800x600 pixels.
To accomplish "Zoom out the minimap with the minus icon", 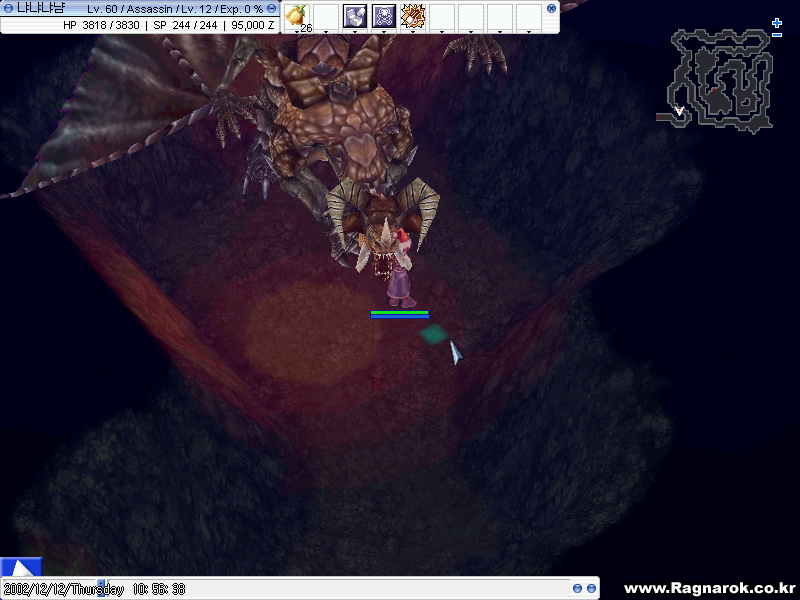I will (x=777, y=35).
